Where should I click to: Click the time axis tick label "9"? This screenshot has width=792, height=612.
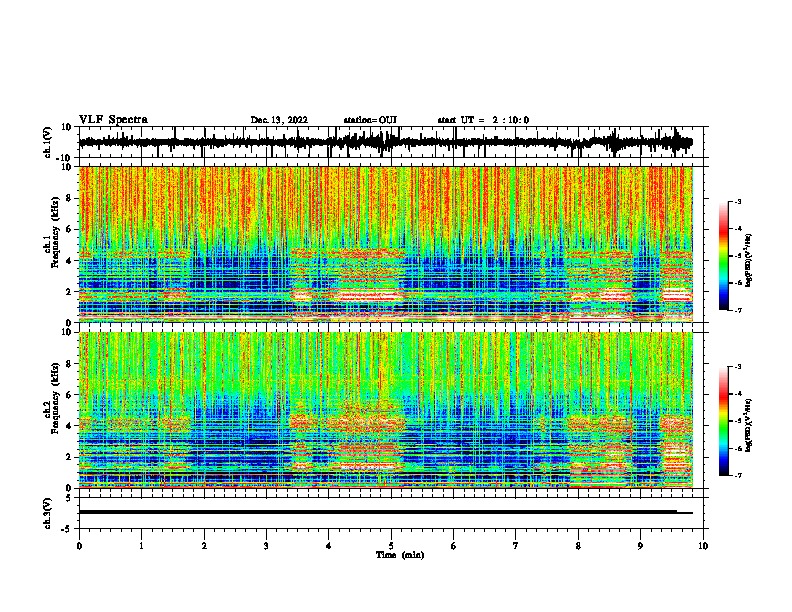tap(640, 546)
